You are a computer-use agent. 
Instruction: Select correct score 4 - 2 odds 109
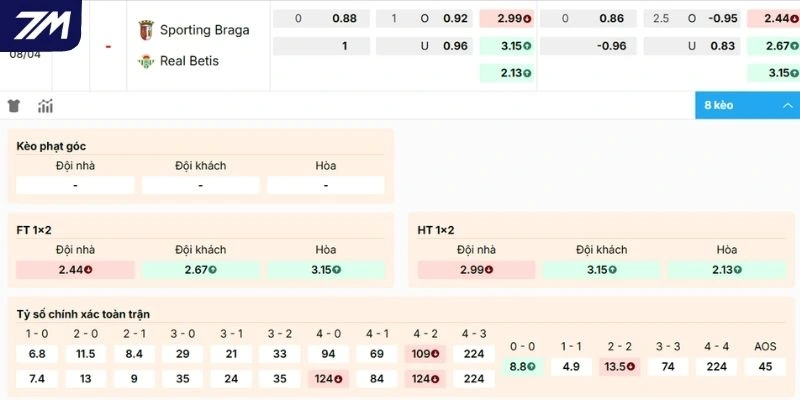(425, 354)
